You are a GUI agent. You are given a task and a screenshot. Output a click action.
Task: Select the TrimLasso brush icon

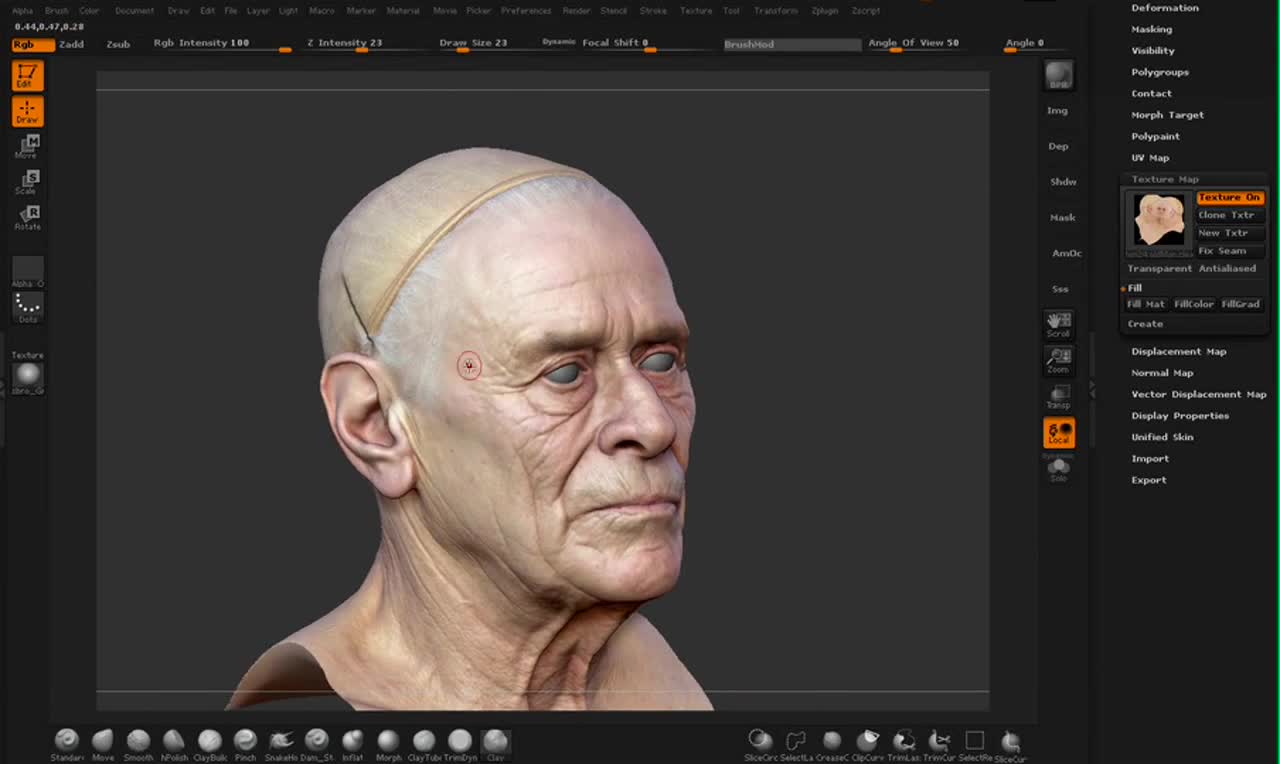(x=904, y=741)
